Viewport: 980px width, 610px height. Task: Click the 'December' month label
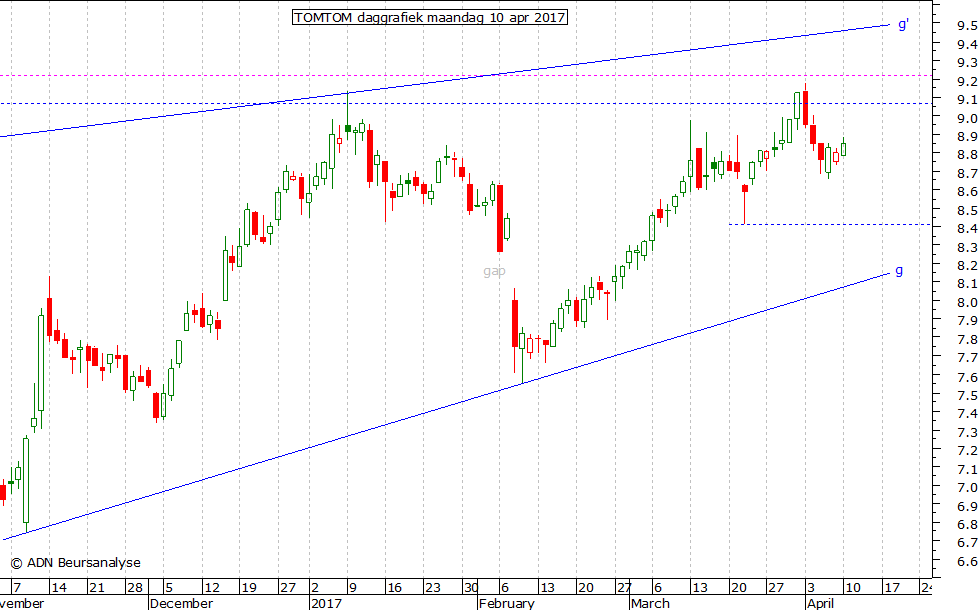point(181,603)
